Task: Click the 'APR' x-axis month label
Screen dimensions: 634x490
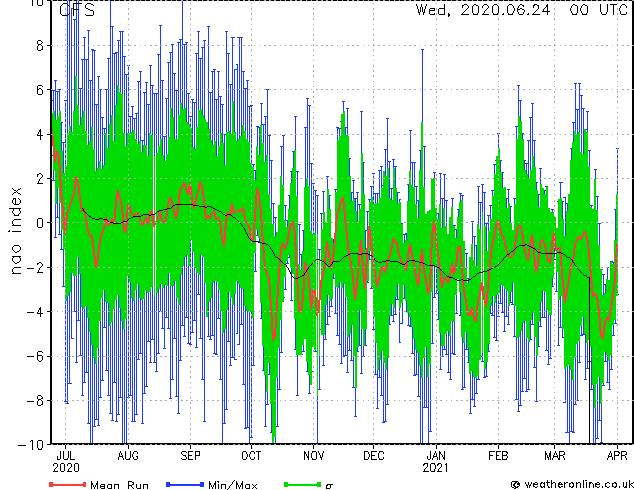Action: [617, 456]
